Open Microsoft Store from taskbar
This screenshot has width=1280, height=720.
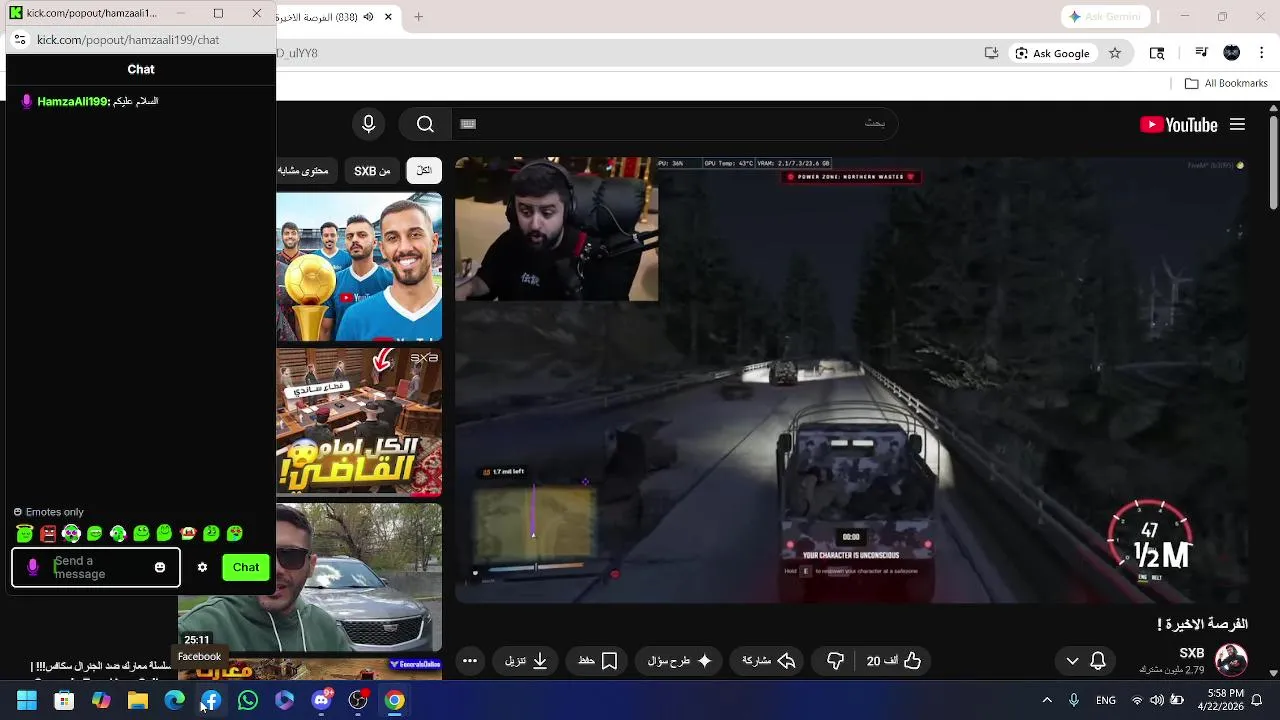tap(64, 700)
